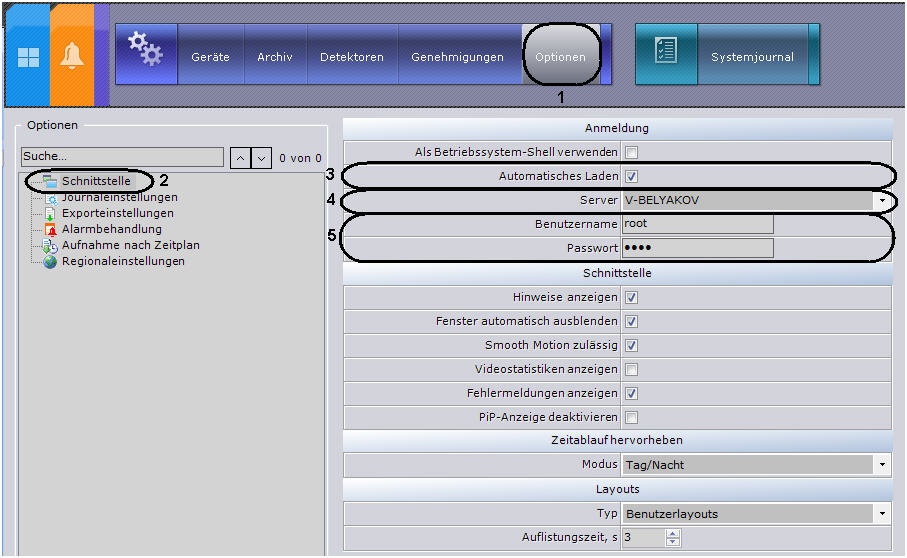
Task: Toggle Fenster automatisch ausblenden checkbox
Action: click(631, 322)
